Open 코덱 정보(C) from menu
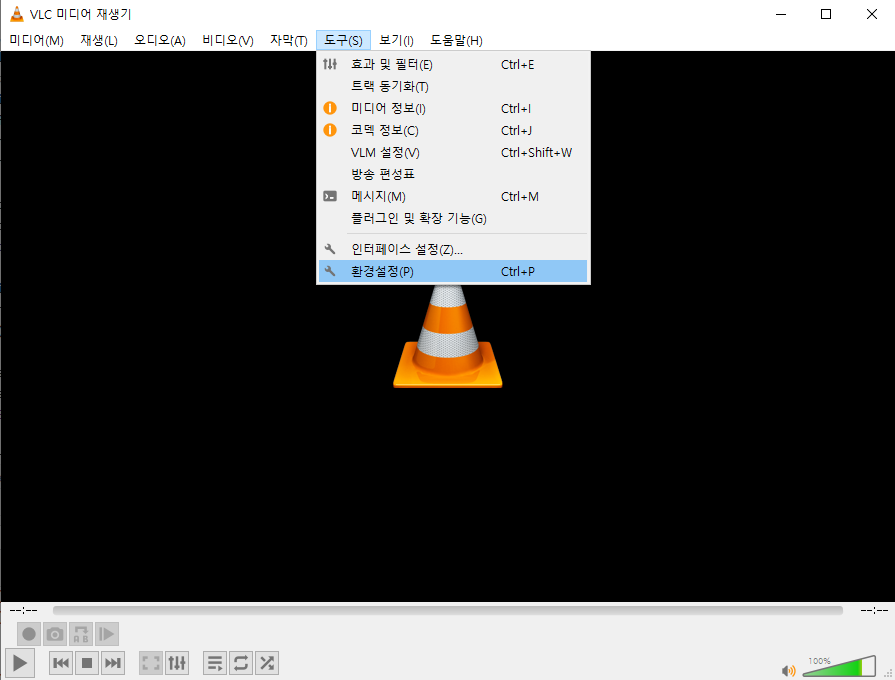This screenshot has width=895, height=680. (x=453, y=130)
